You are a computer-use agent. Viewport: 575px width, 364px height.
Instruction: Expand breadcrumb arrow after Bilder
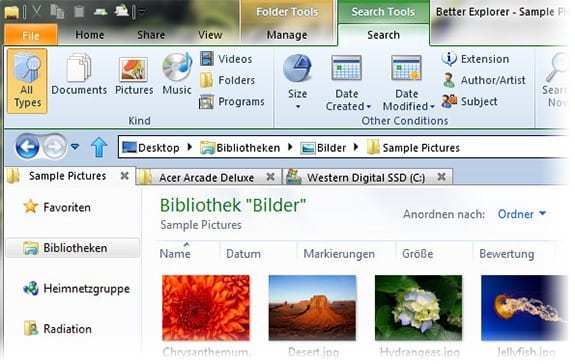click(355, 147)
